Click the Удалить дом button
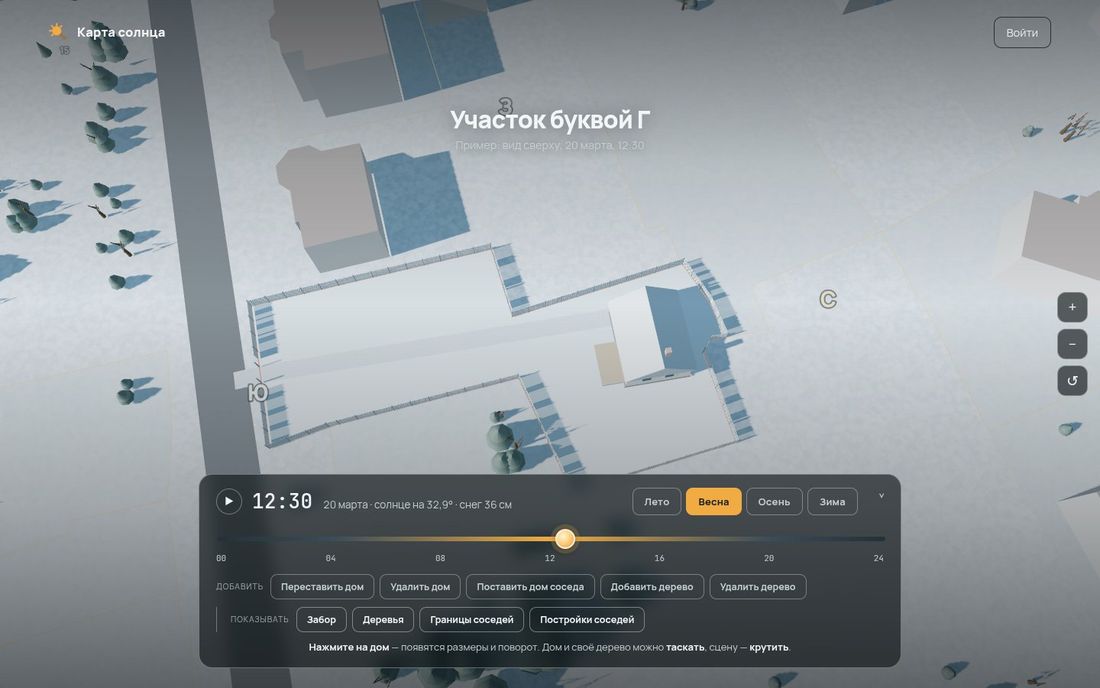 420,586
